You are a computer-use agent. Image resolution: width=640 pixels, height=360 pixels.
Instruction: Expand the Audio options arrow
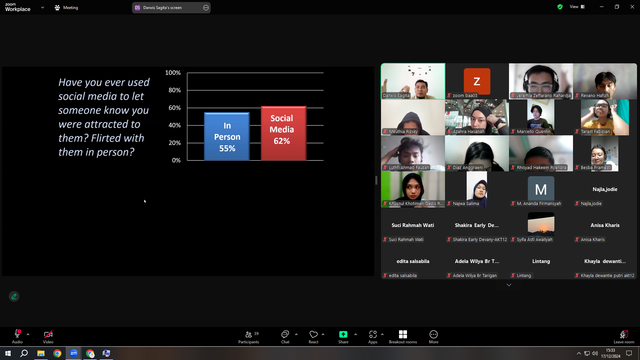(28, 334)
